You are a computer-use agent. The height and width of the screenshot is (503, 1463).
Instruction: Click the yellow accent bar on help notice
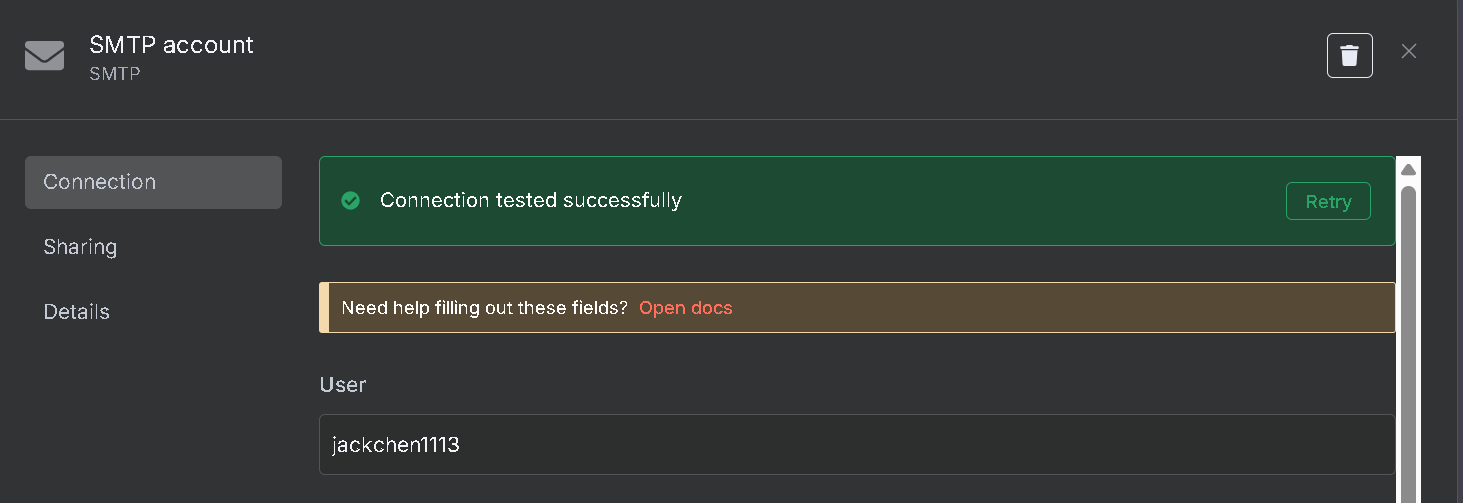click(324, 308)
